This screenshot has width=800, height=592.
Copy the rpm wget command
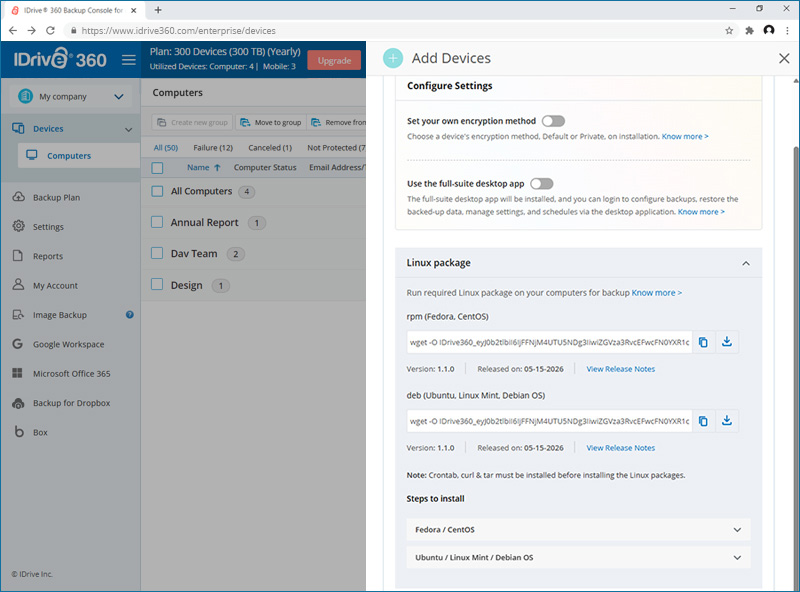(703, 342)
